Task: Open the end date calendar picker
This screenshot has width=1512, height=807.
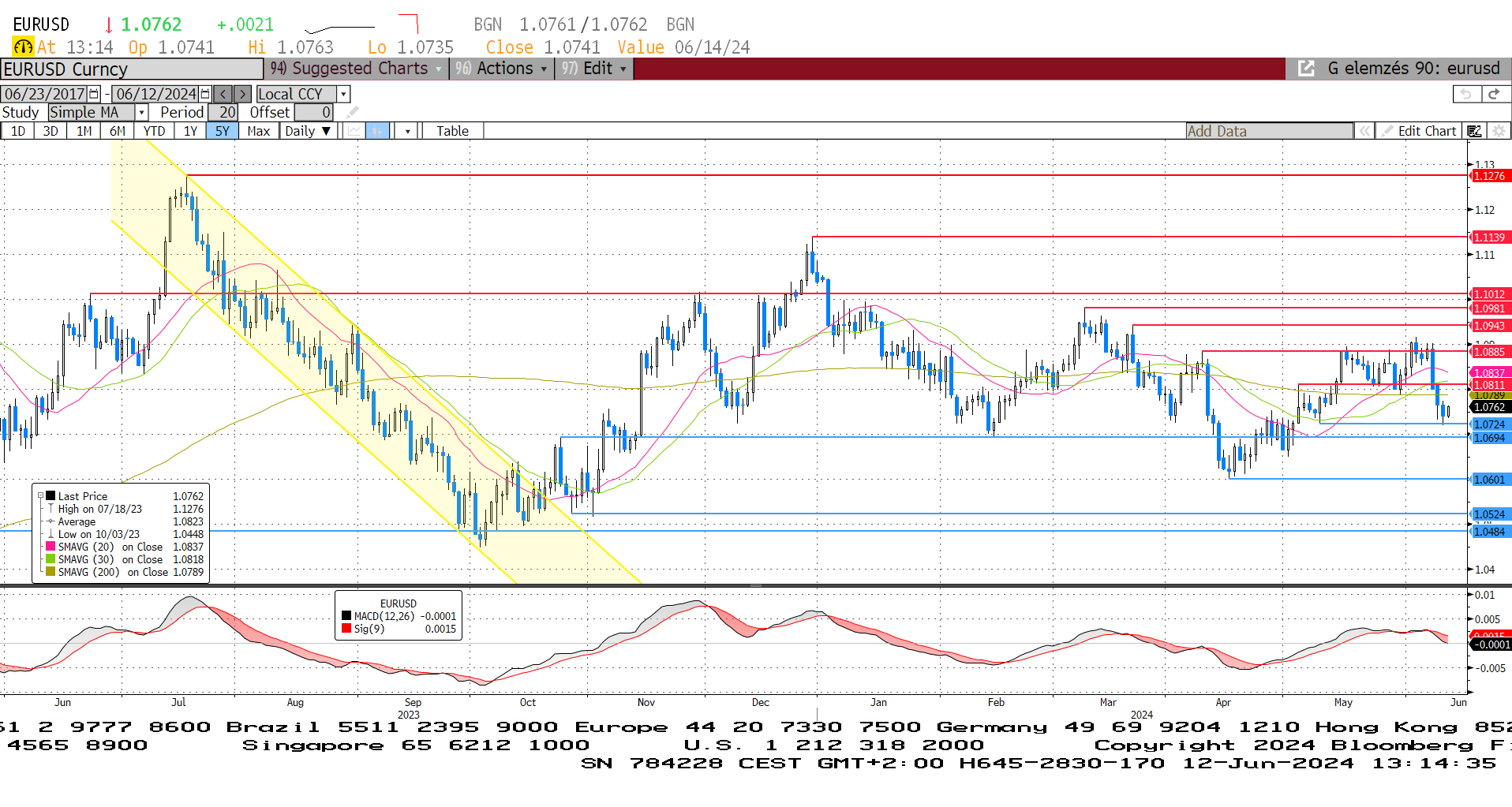Action: coord(205,94)
